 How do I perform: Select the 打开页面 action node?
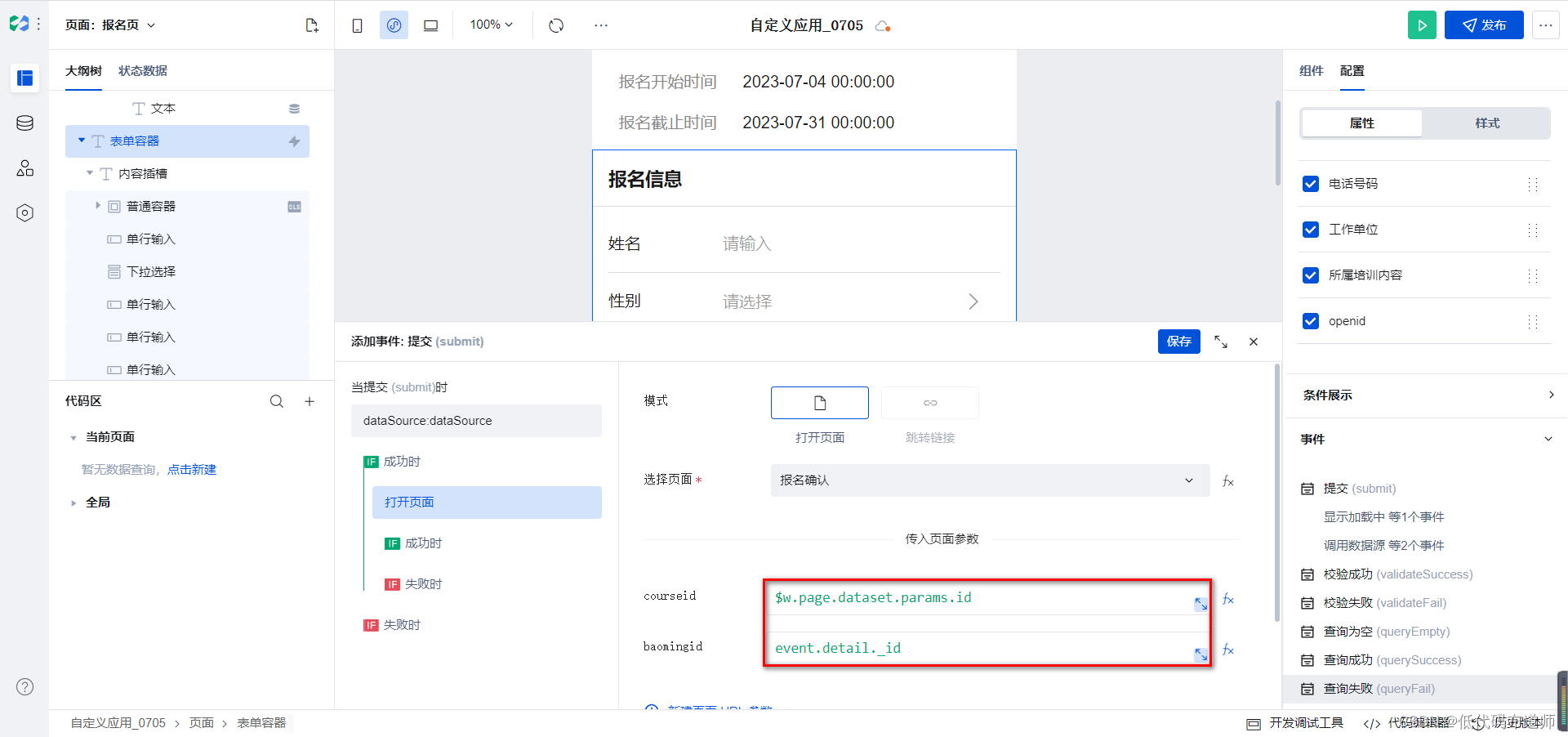(487, 502)
